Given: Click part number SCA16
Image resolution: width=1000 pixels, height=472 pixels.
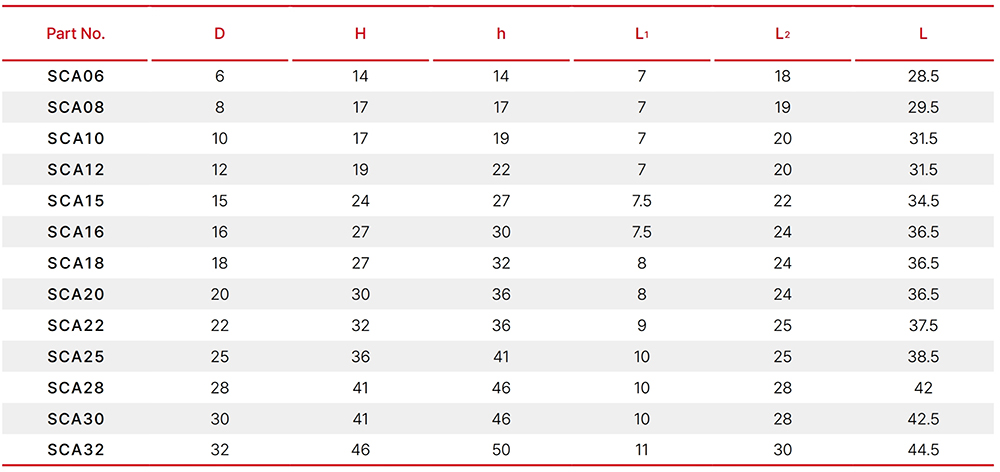Looking at the screenshot, I should pyautogui.click(x=75, y=233).
